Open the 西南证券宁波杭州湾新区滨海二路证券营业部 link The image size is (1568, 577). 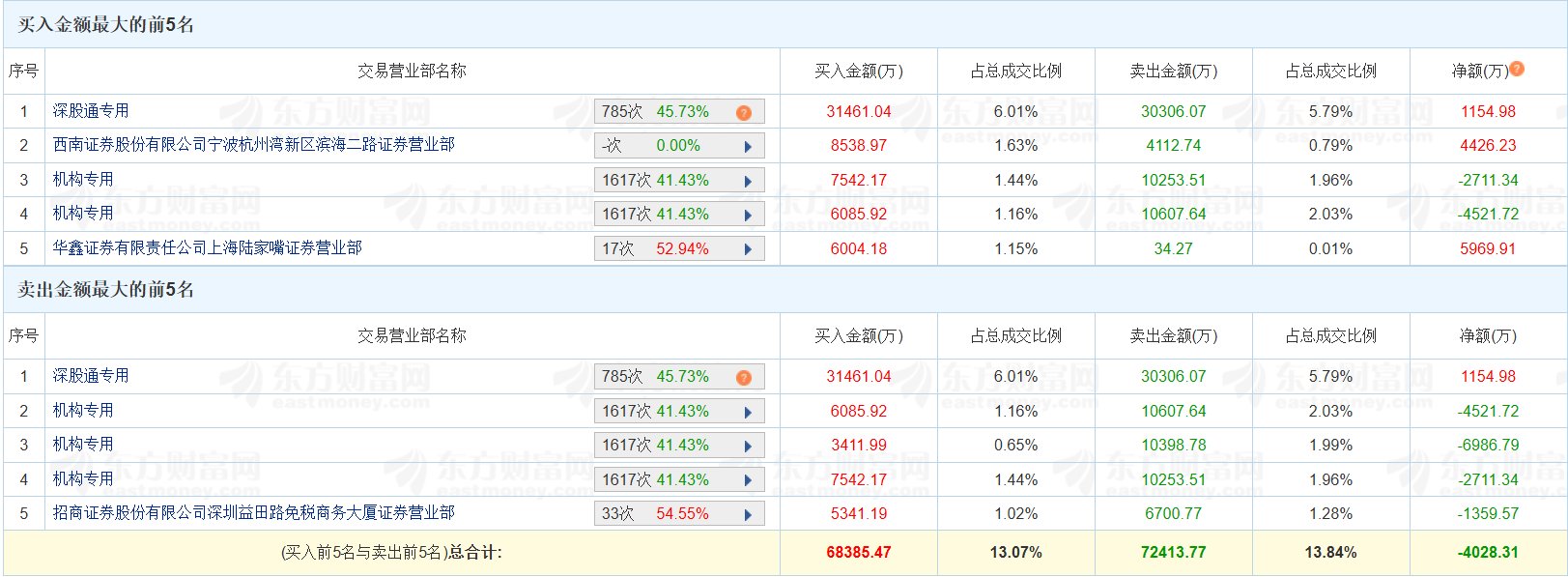click(253, 145)
